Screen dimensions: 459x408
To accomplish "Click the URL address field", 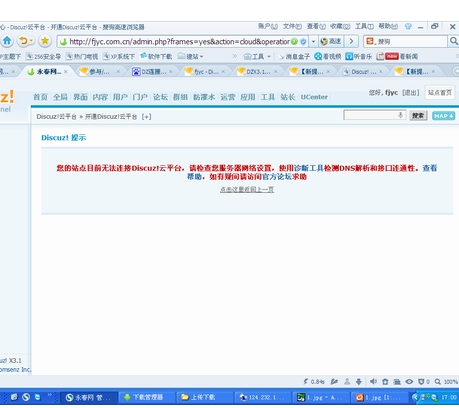I will coord(179,42).
